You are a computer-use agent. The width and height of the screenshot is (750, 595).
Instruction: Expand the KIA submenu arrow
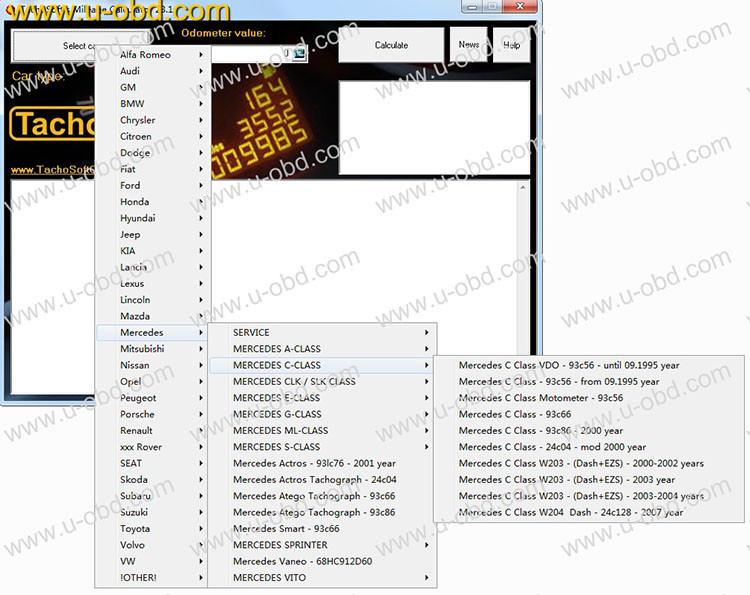pyautogui.click(x=201, y=251)
